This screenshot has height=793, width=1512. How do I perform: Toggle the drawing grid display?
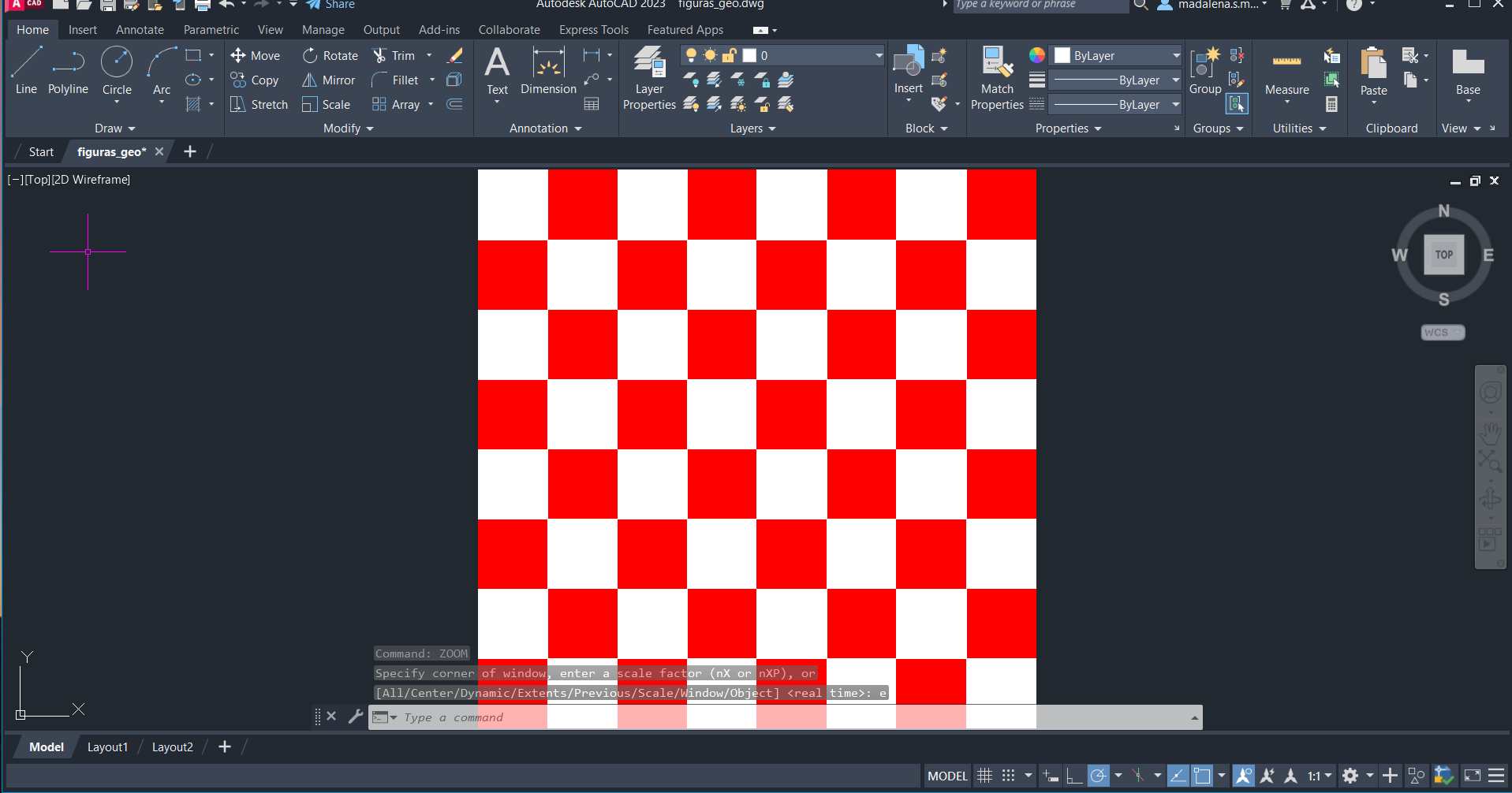click(x=984, y=776)
